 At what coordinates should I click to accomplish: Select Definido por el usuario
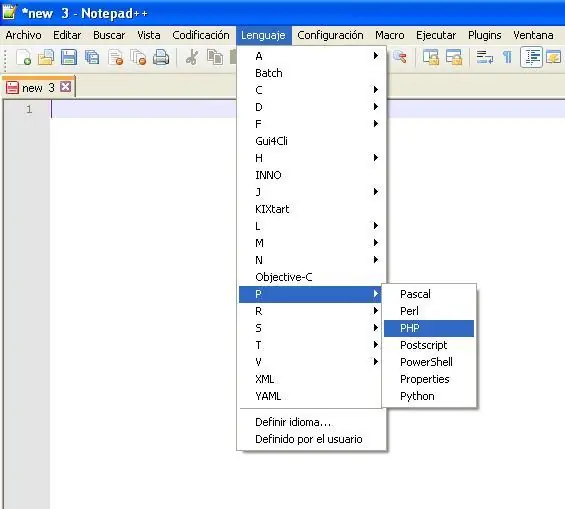tap(311, 439)
